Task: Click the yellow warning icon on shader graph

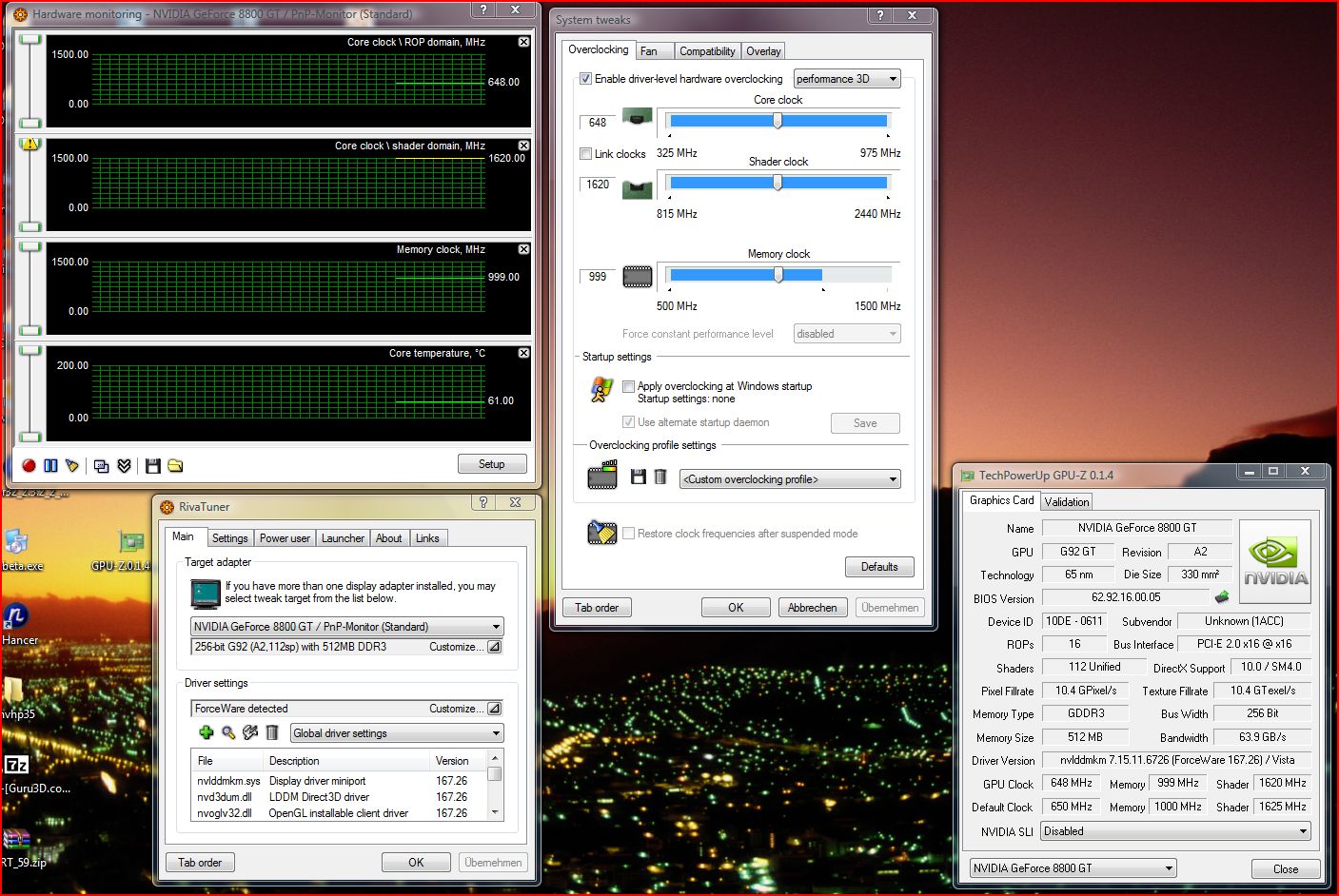Action: pyautogui.click(x=30, y=144)
